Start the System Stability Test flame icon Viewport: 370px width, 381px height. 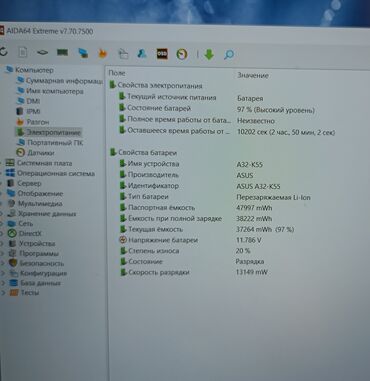click(103, 53)
